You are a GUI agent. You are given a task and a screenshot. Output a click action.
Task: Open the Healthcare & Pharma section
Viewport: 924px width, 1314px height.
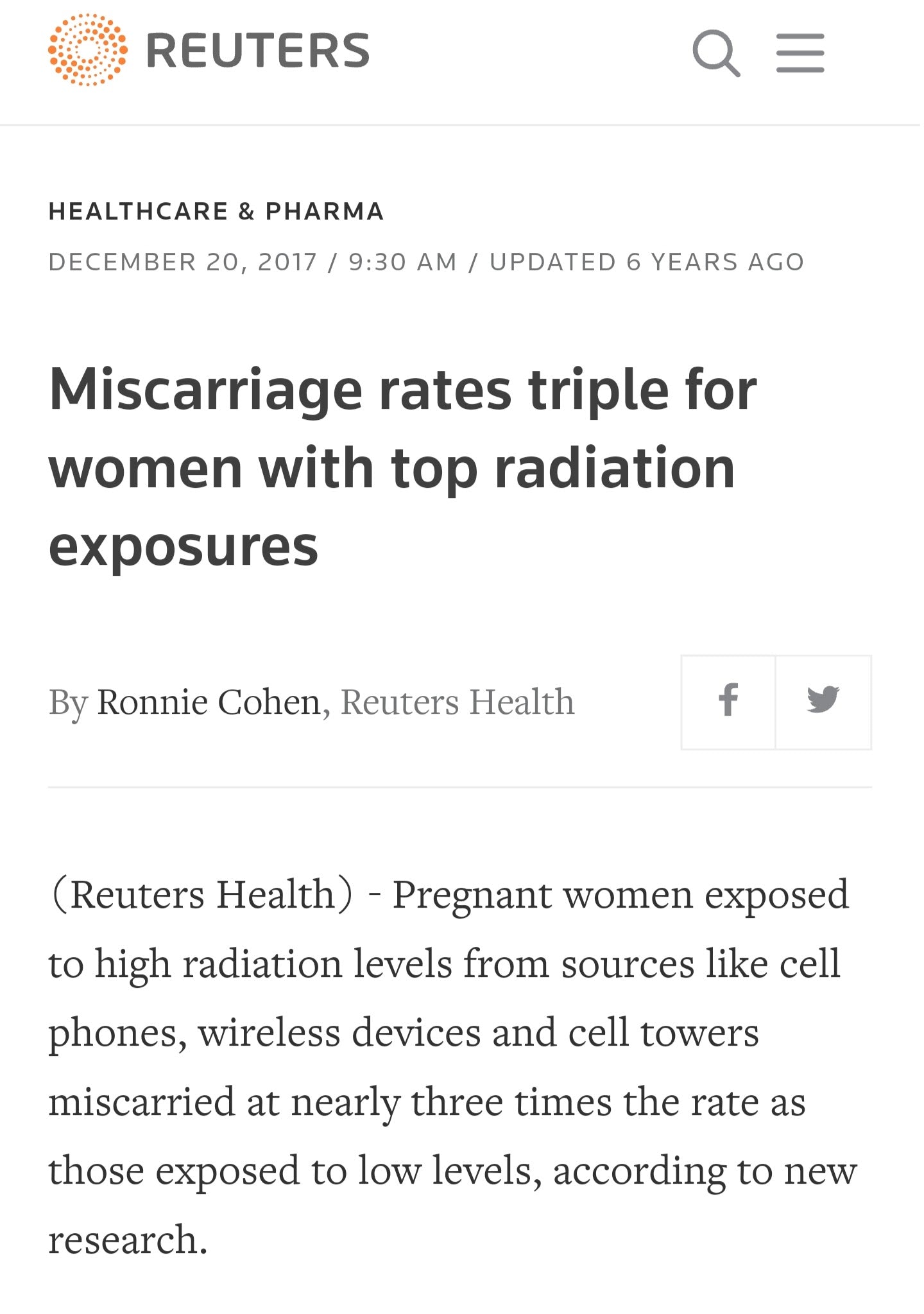[216, 211]
